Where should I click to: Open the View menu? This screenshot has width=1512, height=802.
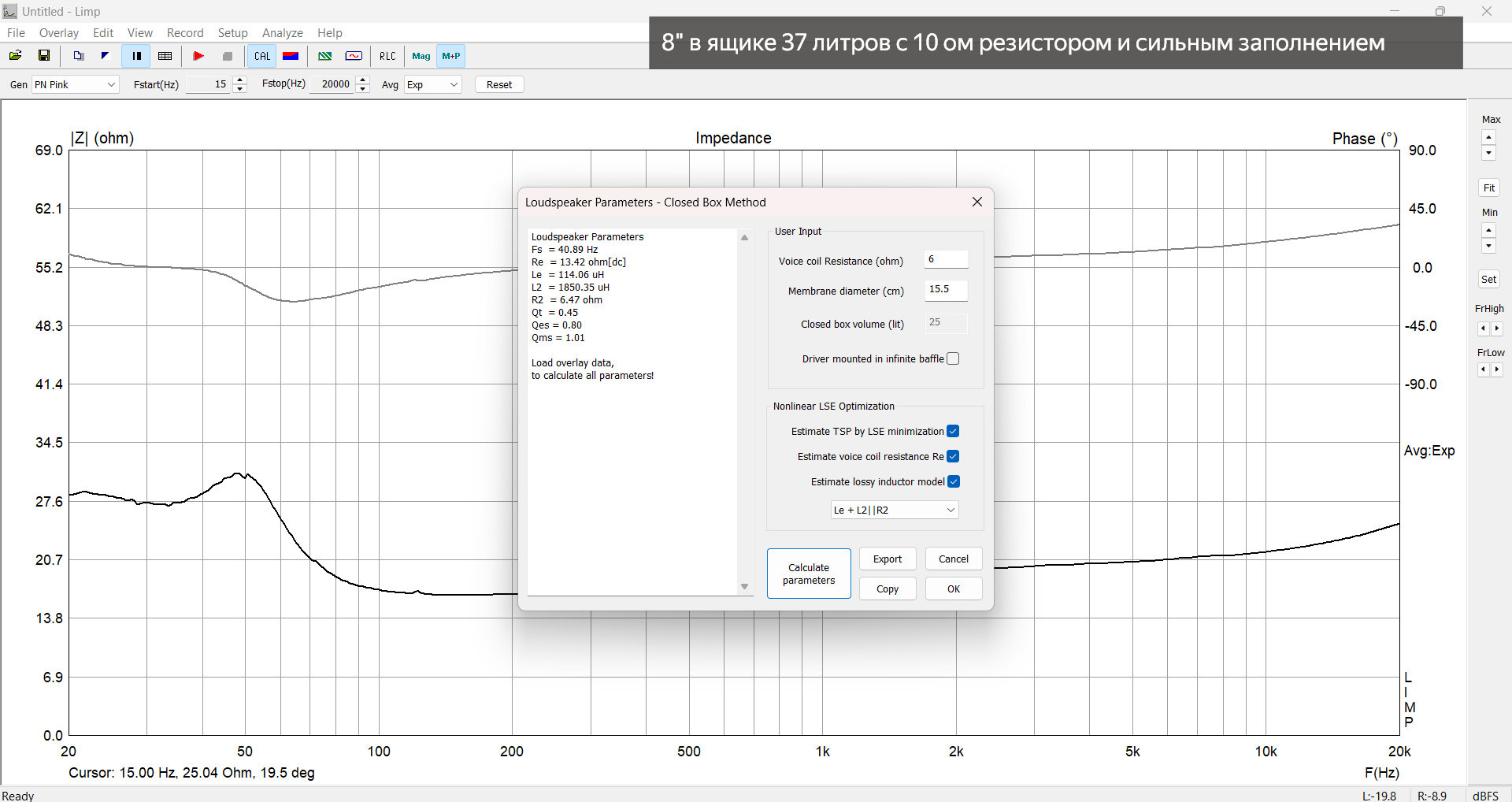click(x=140, y=33)
